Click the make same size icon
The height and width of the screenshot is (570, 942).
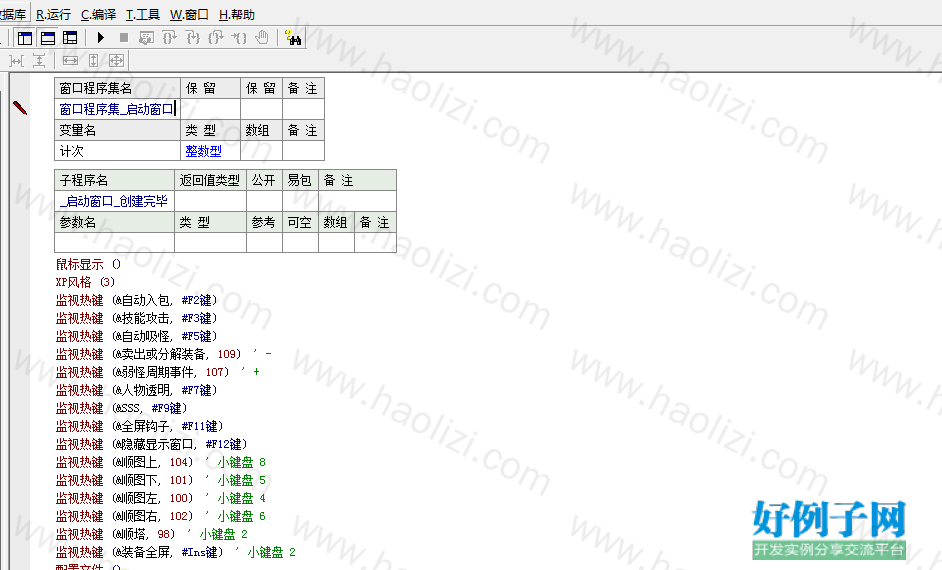pyautogui.click(x=116, y=61)
